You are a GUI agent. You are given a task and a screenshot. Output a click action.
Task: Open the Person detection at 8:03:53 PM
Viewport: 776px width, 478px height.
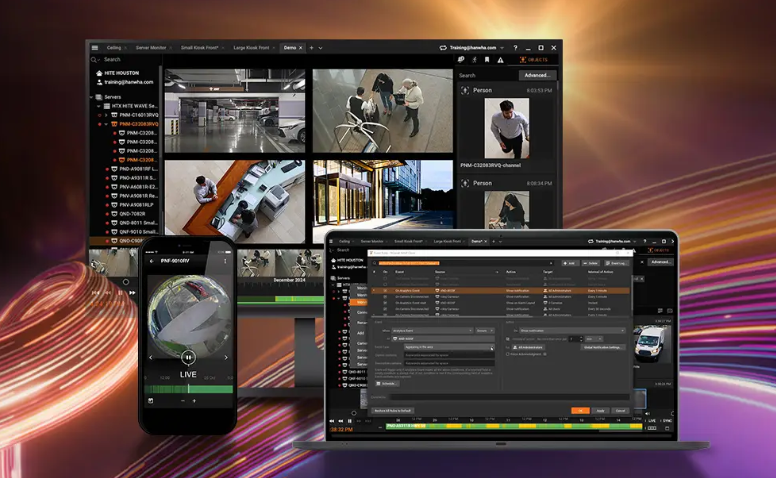506,128
